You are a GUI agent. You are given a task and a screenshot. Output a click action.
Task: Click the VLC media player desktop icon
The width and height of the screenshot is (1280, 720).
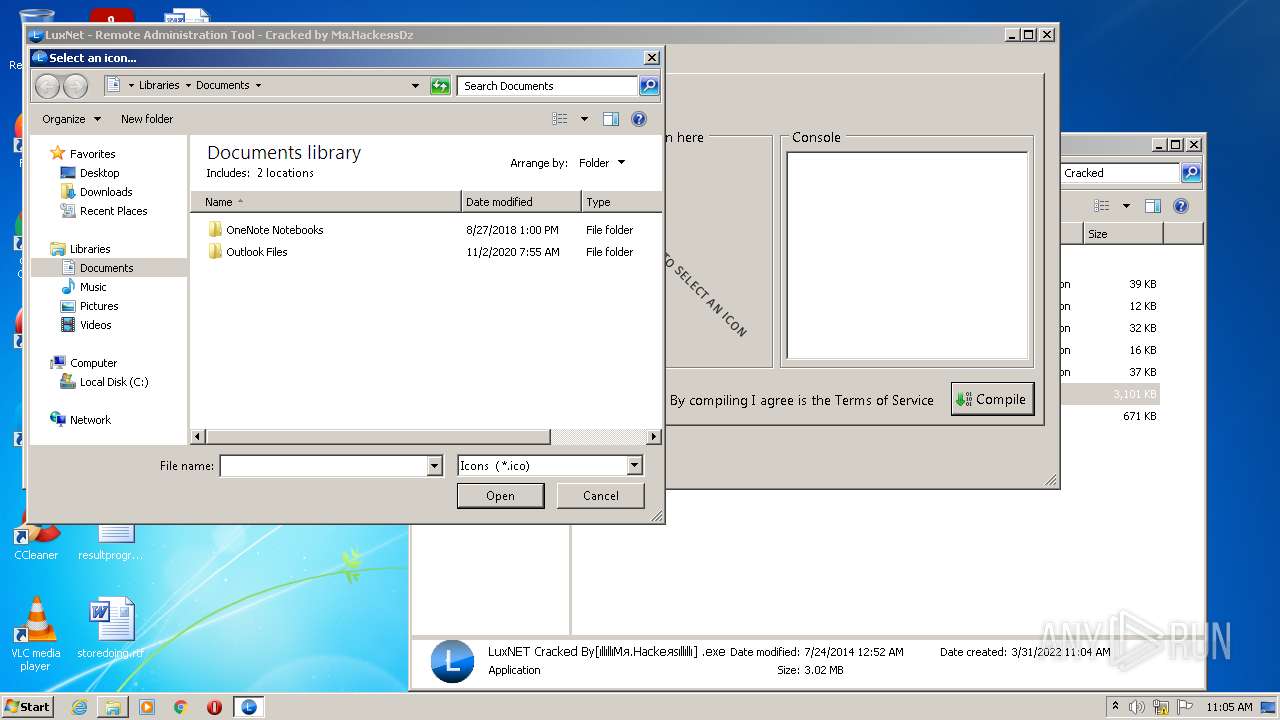click(36, 634)
